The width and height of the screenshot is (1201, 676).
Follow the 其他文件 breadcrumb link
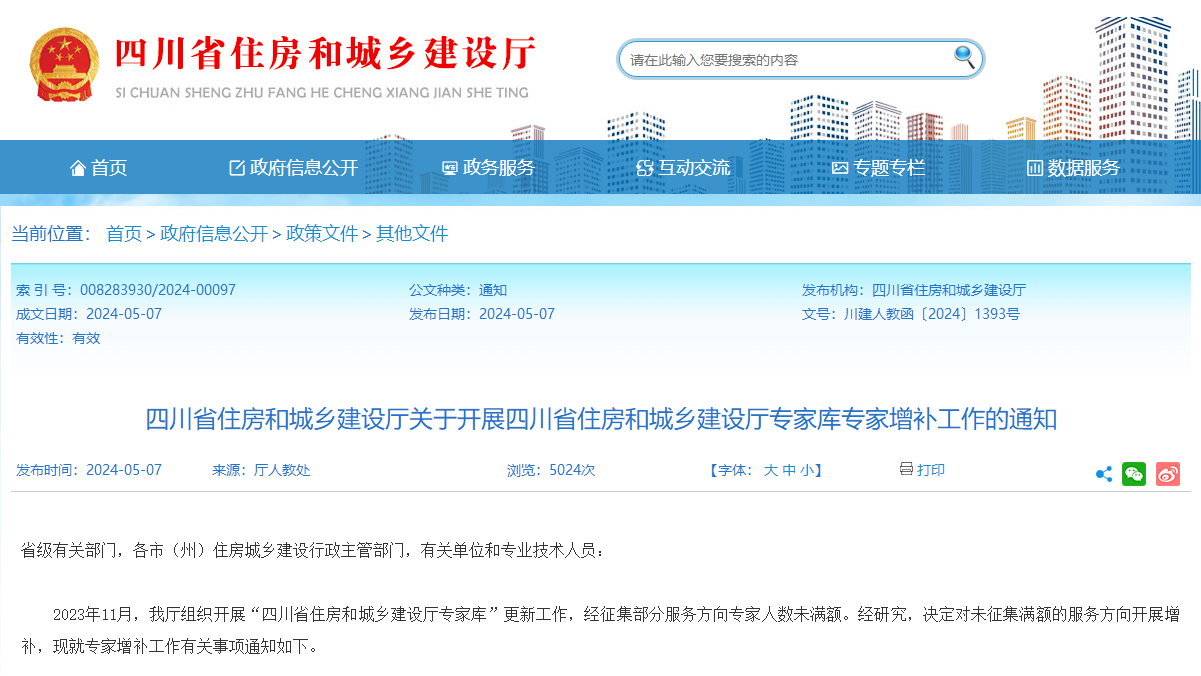tap(411, 233)
